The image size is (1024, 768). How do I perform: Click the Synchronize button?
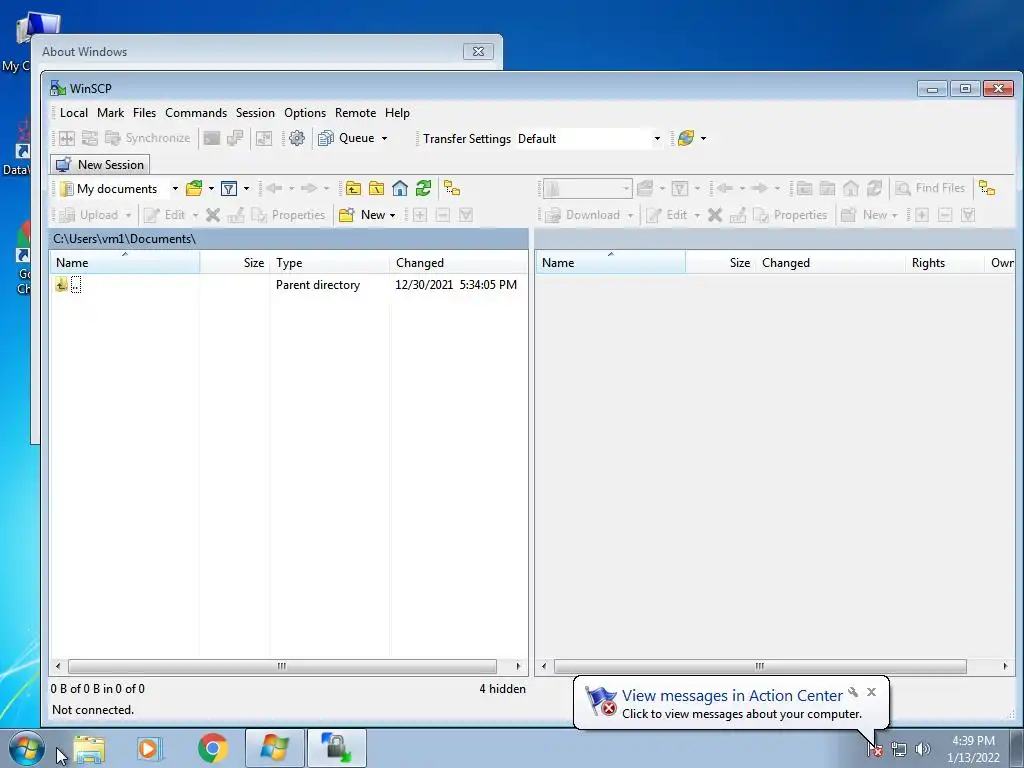coord(148,138)
